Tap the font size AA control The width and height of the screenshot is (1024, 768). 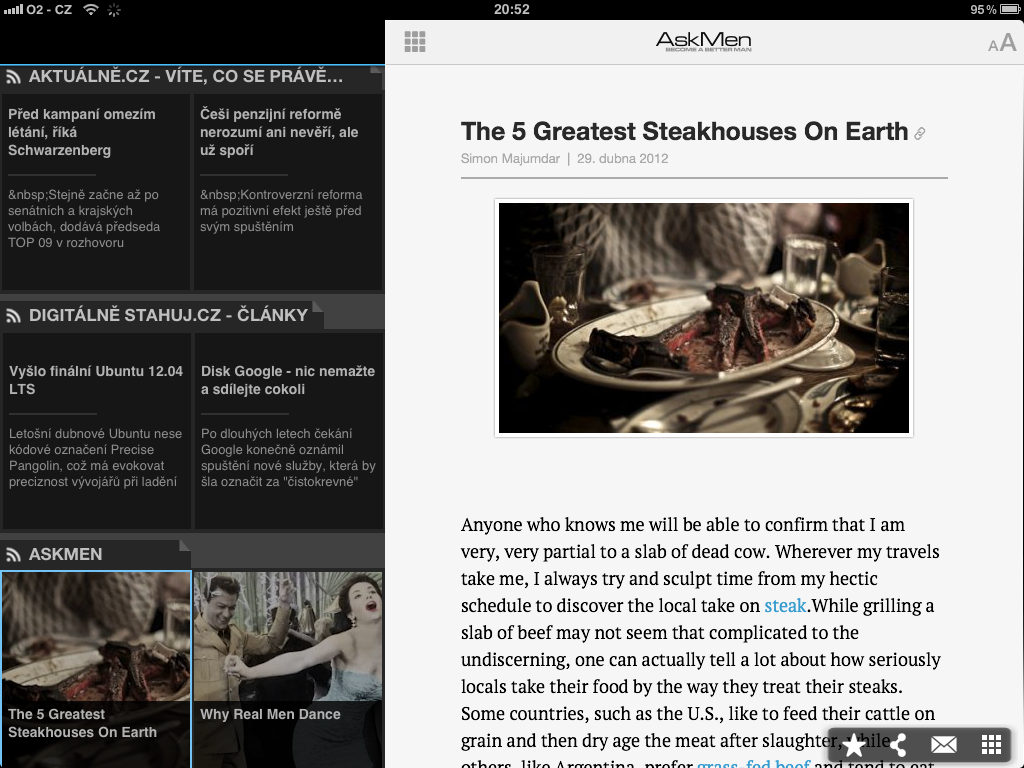coord(1002,43)
